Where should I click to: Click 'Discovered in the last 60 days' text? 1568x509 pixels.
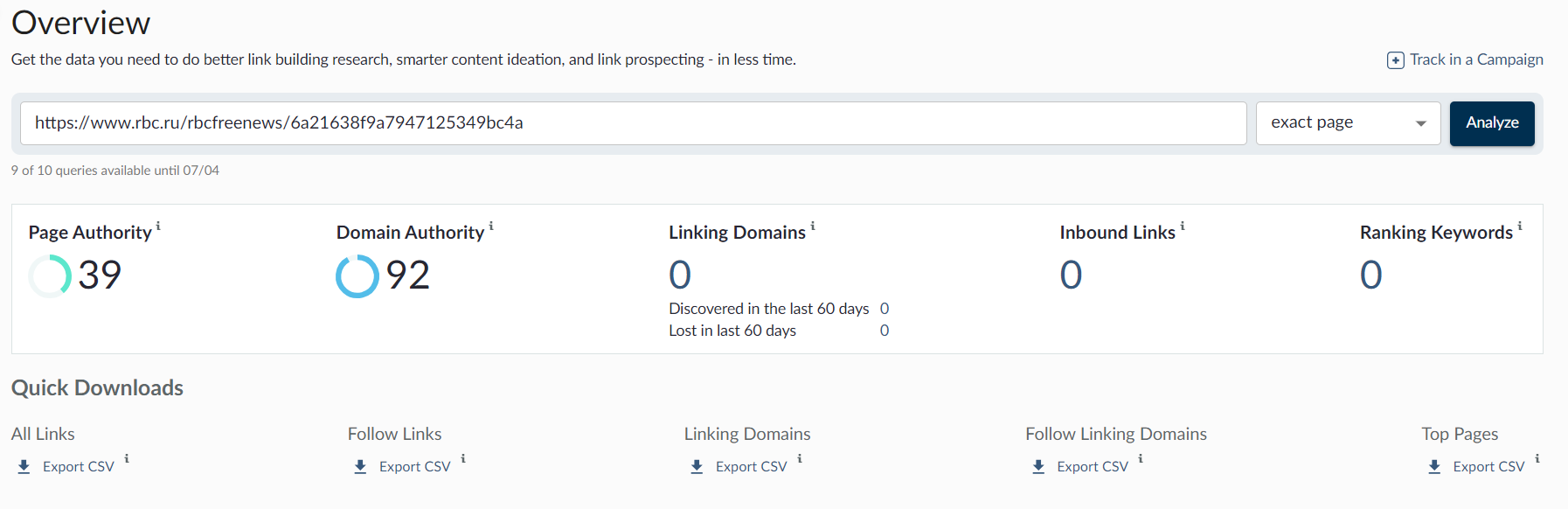tap(769, 309)
